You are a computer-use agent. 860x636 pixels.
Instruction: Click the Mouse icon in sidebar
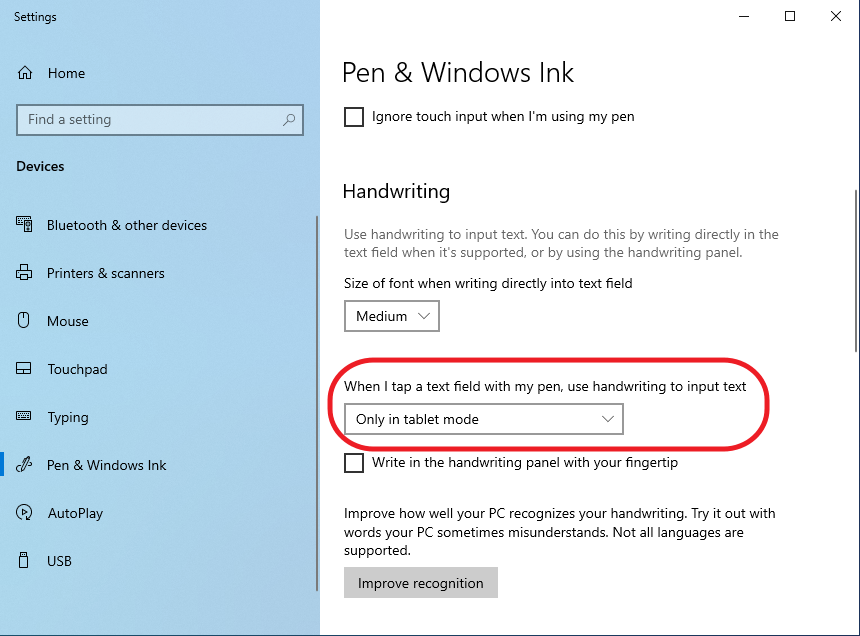24,320
